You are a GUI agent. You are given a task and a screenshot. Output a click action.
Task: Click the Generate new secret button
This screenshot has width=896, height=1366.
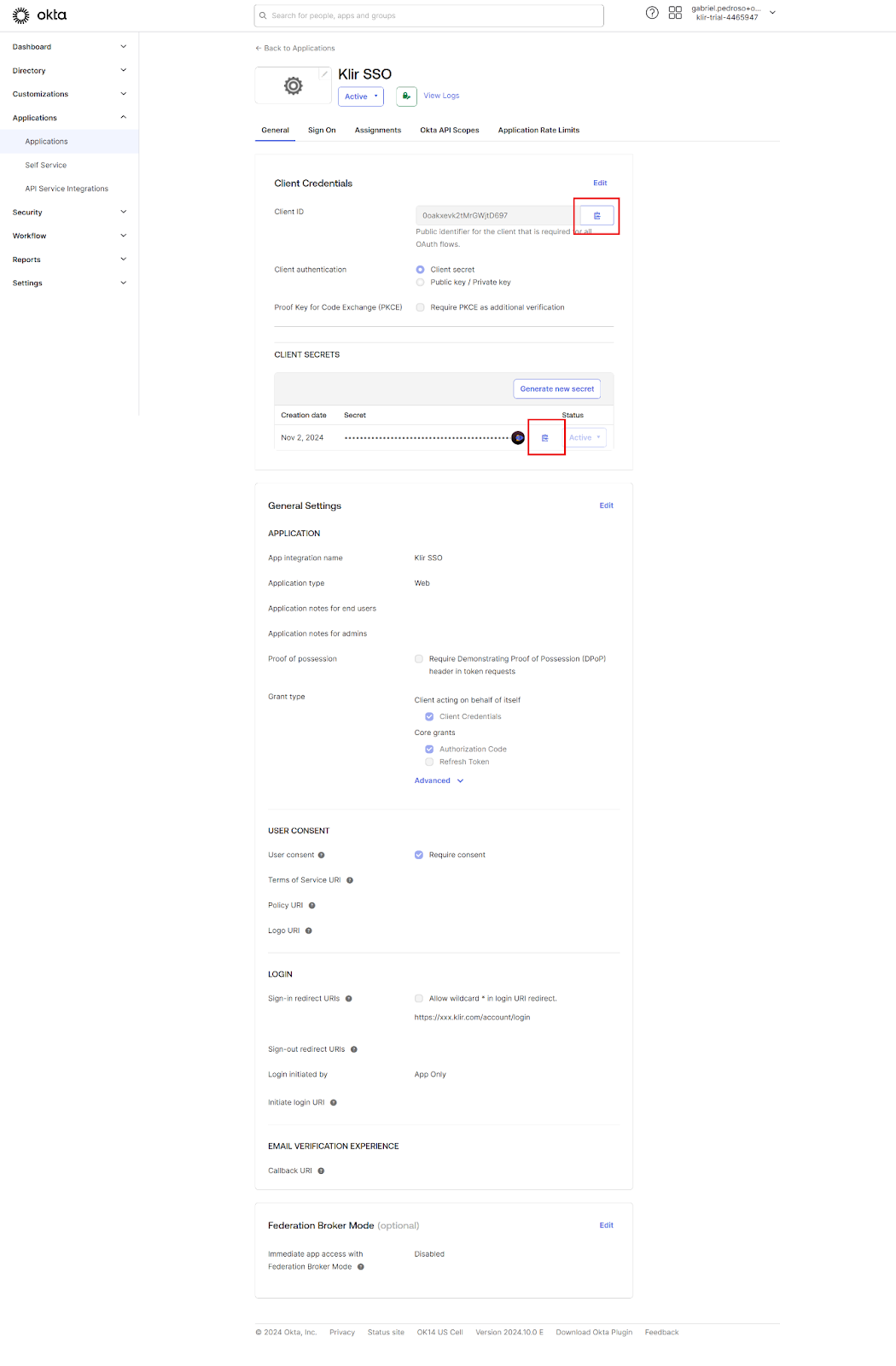[x=556, y=389]
